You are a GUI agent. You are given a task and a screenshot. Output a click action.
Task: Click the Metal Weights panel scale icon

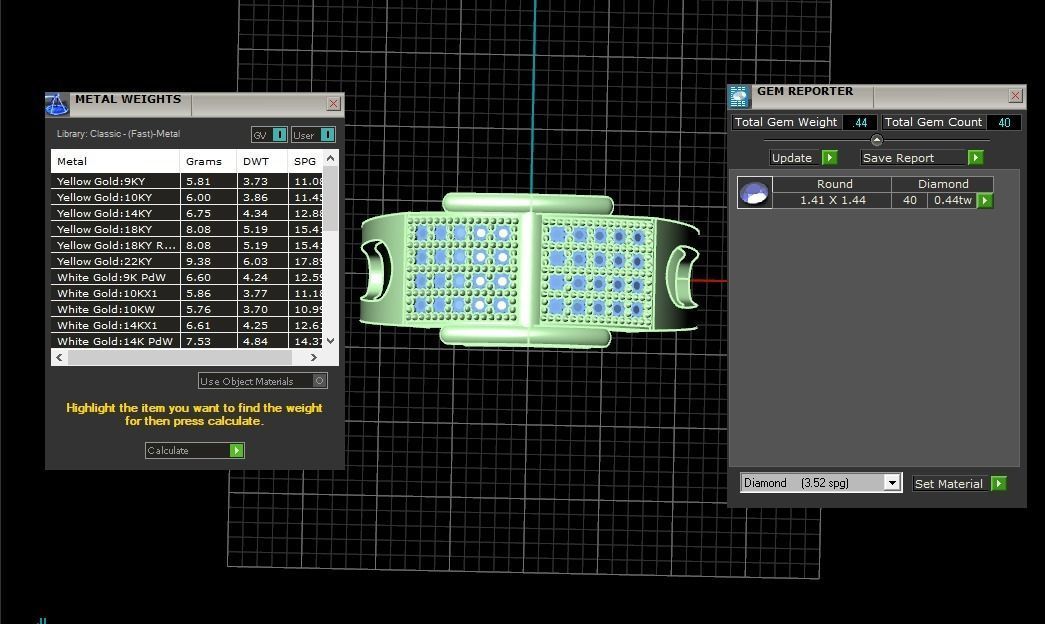click(57, 104)
